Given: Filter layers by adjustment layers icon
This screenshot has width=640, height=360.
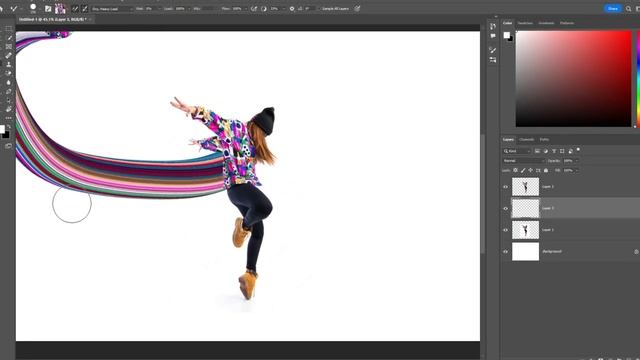Looking at the screenshot, I should (x=546, y=151).
